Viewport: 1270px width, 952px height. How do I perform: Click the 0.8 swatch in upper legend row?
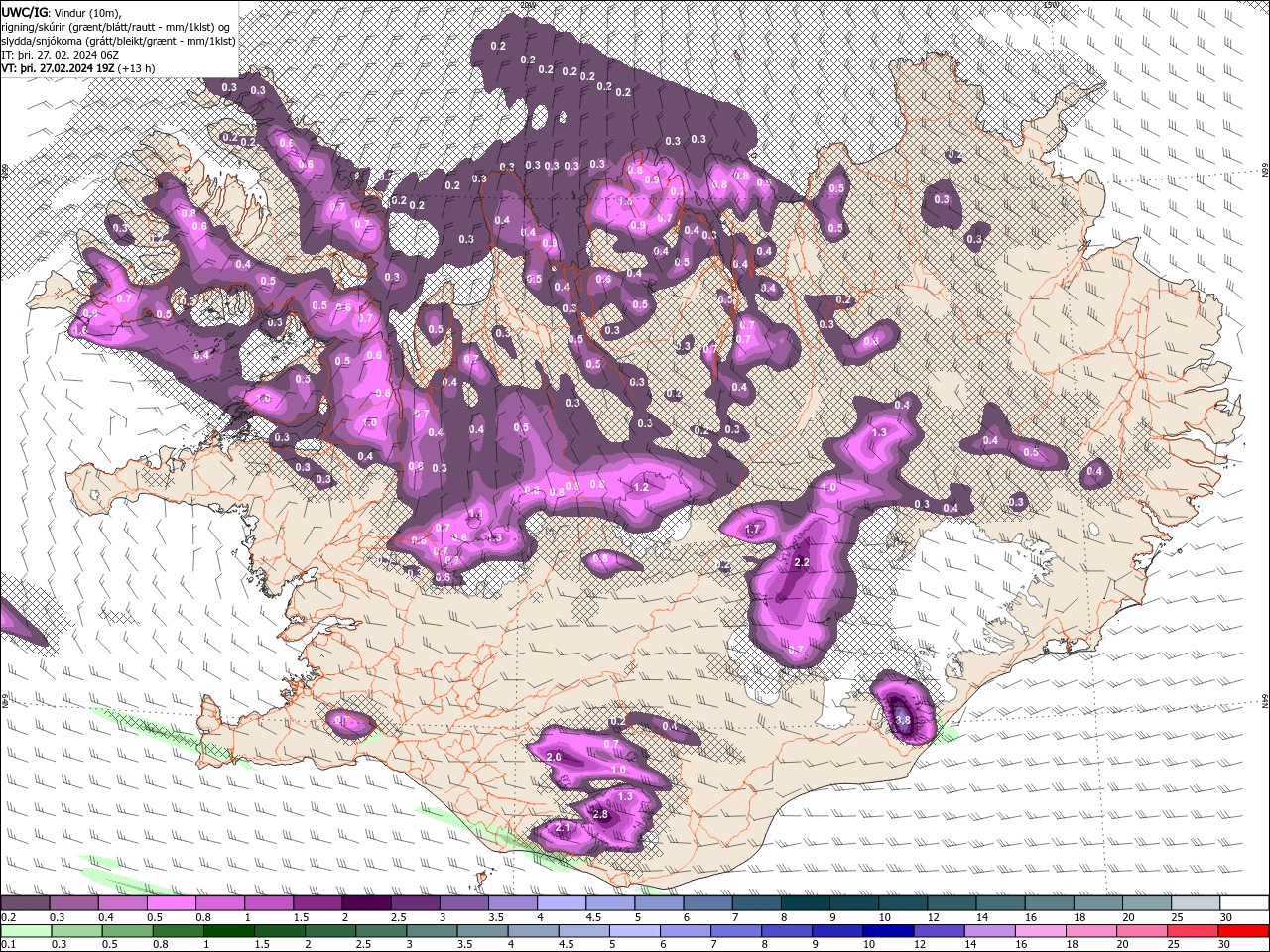(x=219, y=903)
